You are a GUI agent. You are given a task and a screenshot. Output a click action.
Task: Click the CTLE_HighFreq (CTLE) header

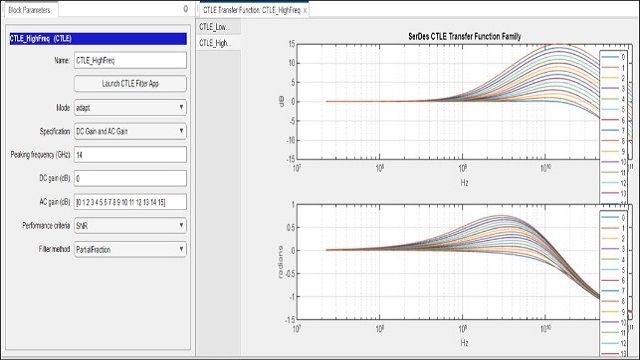(x=98, y=39)
